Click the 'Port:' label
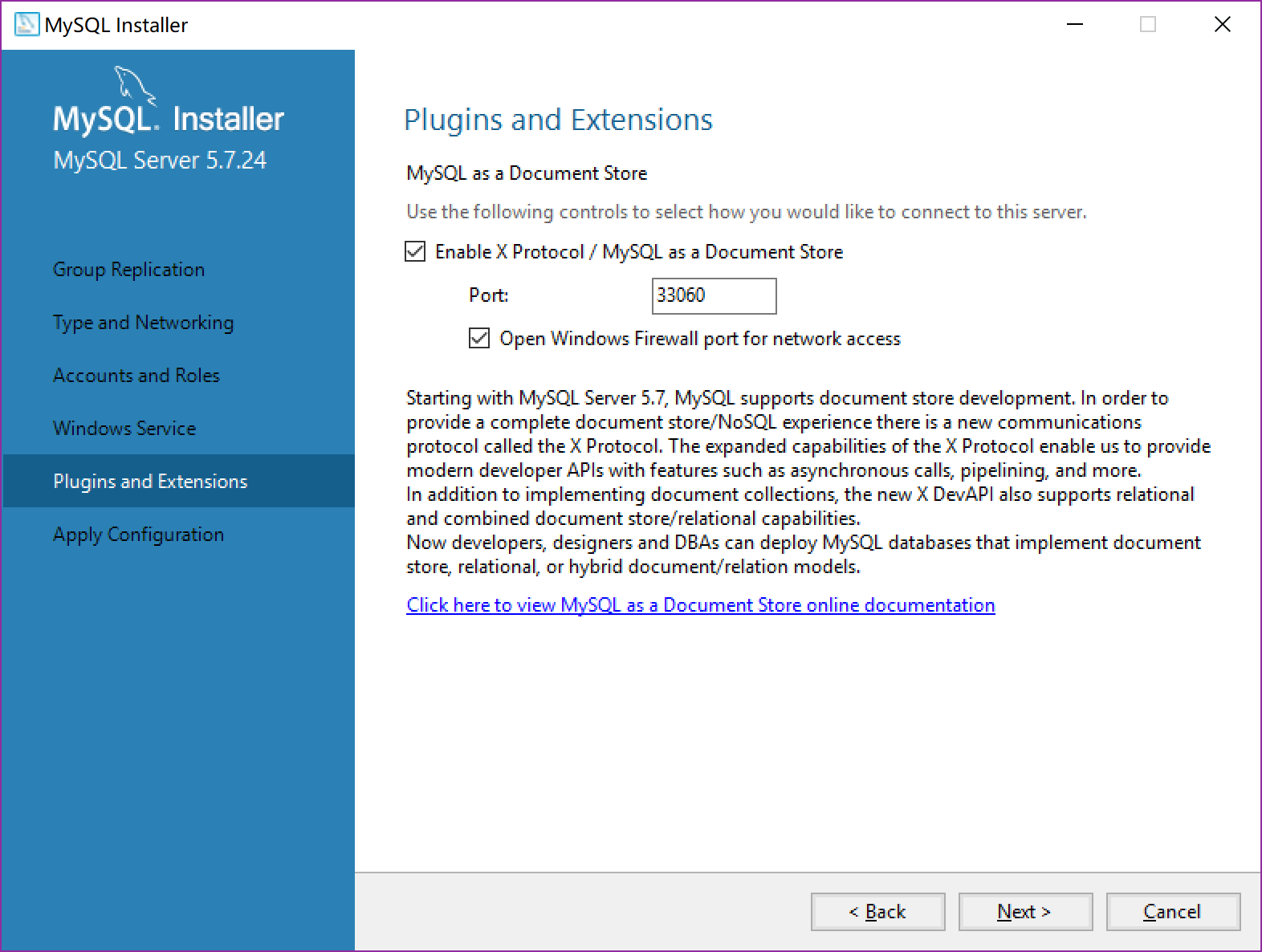The image size is (1262, 952). click(x=489, y=295)
